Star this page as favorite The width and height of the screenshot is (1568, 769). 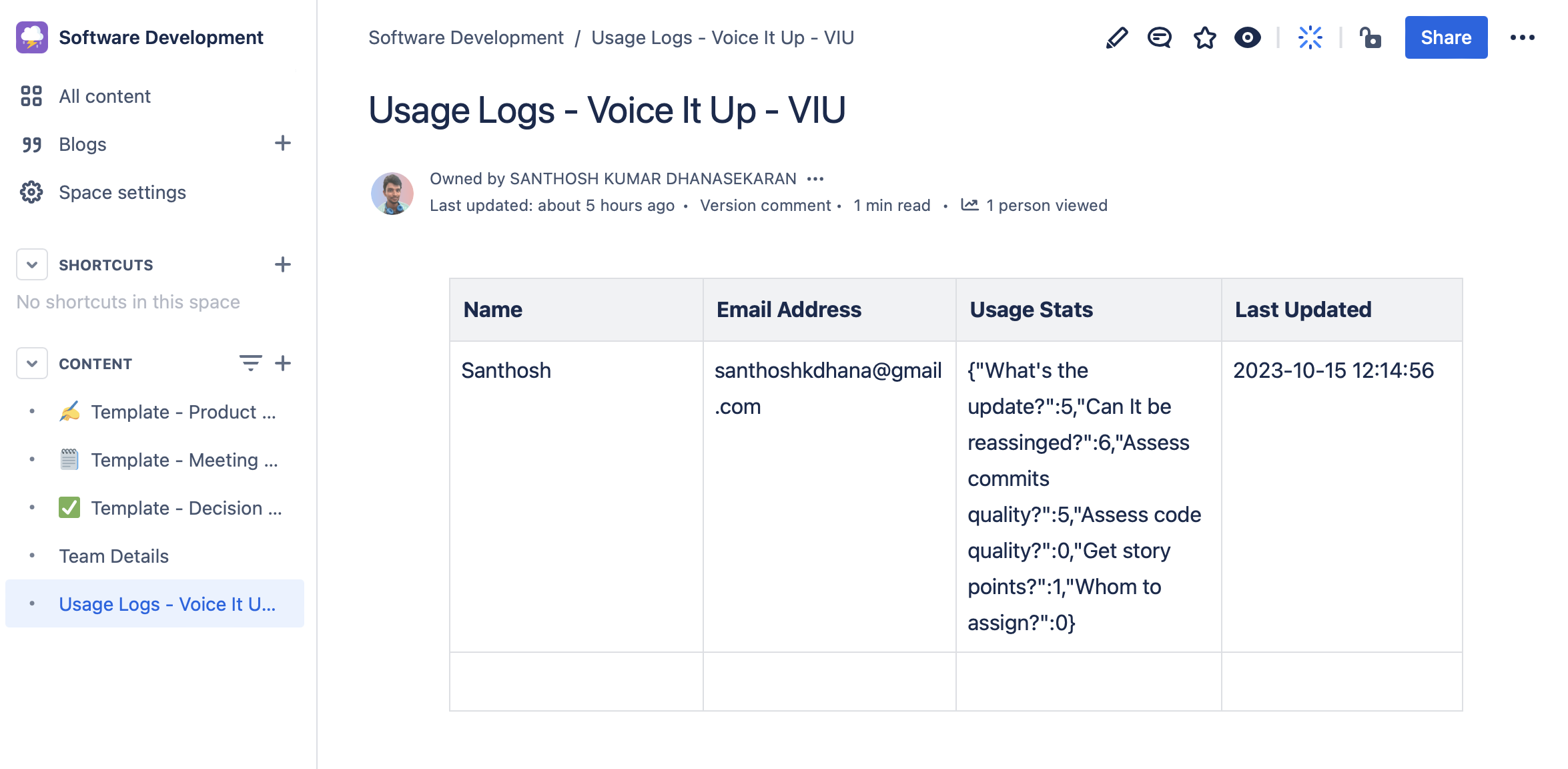click(x=1204, y=38)
